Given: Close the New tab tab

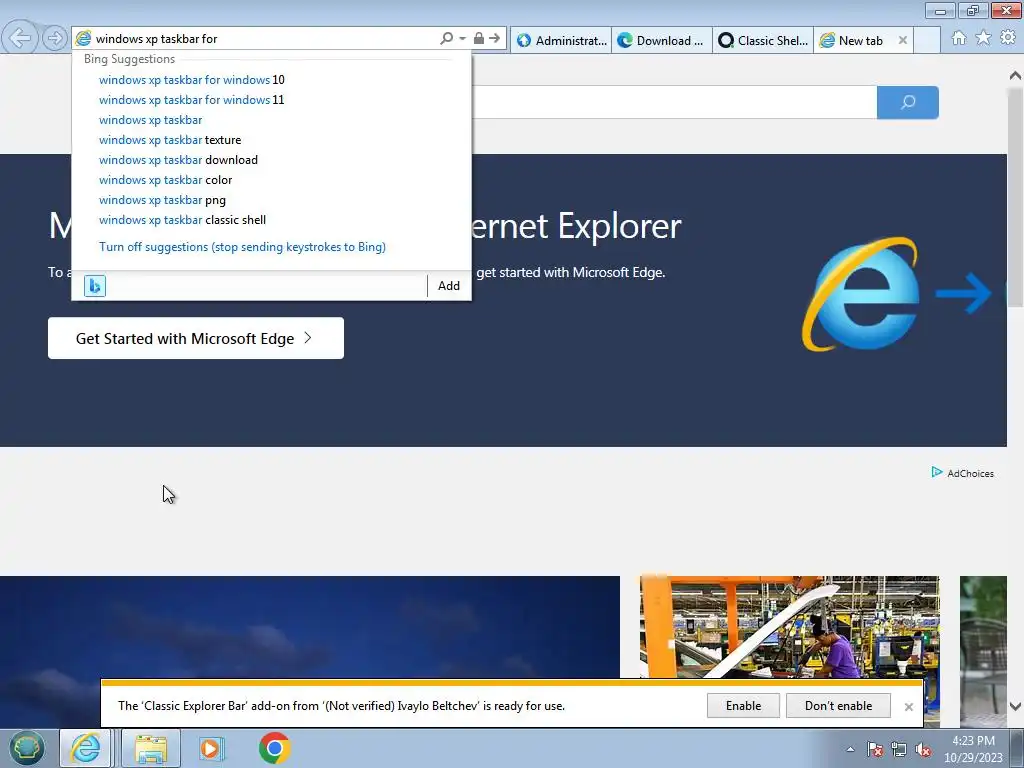Looking at the screenshot, I should point(903,40).
